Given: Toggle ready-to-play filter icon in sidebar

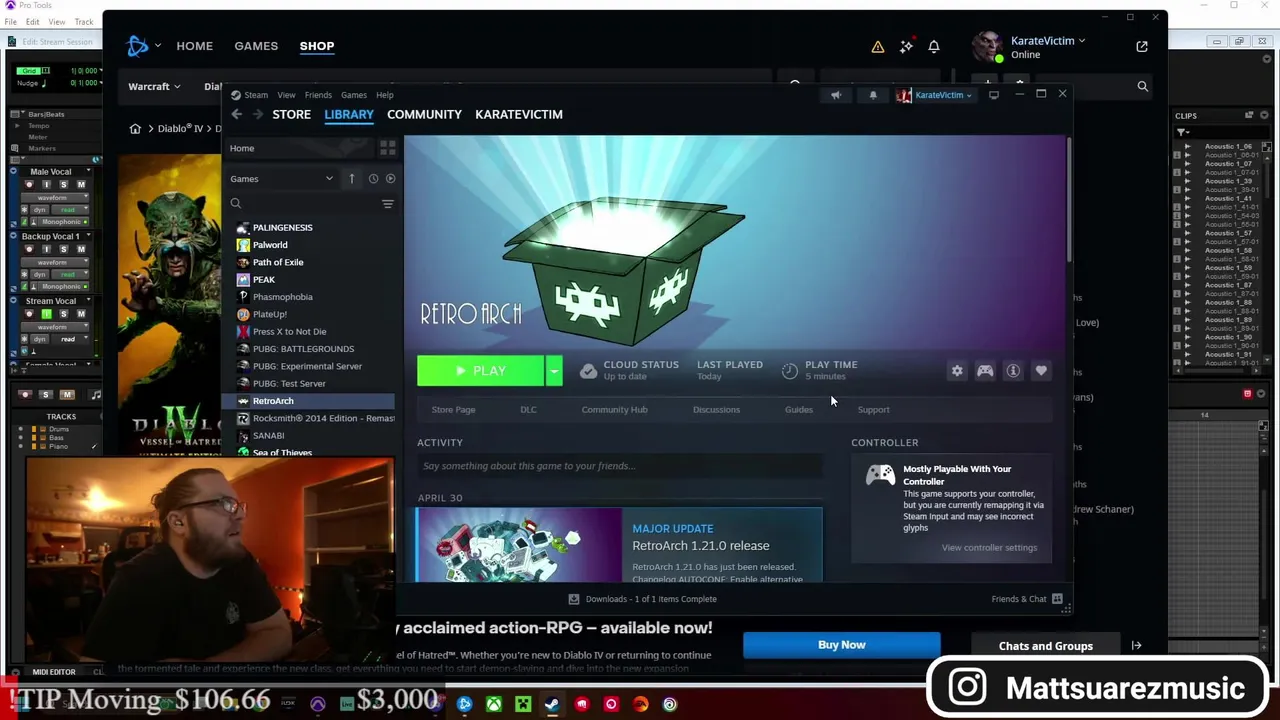Looking at the screenshot, I should click(x=390, y=179).
